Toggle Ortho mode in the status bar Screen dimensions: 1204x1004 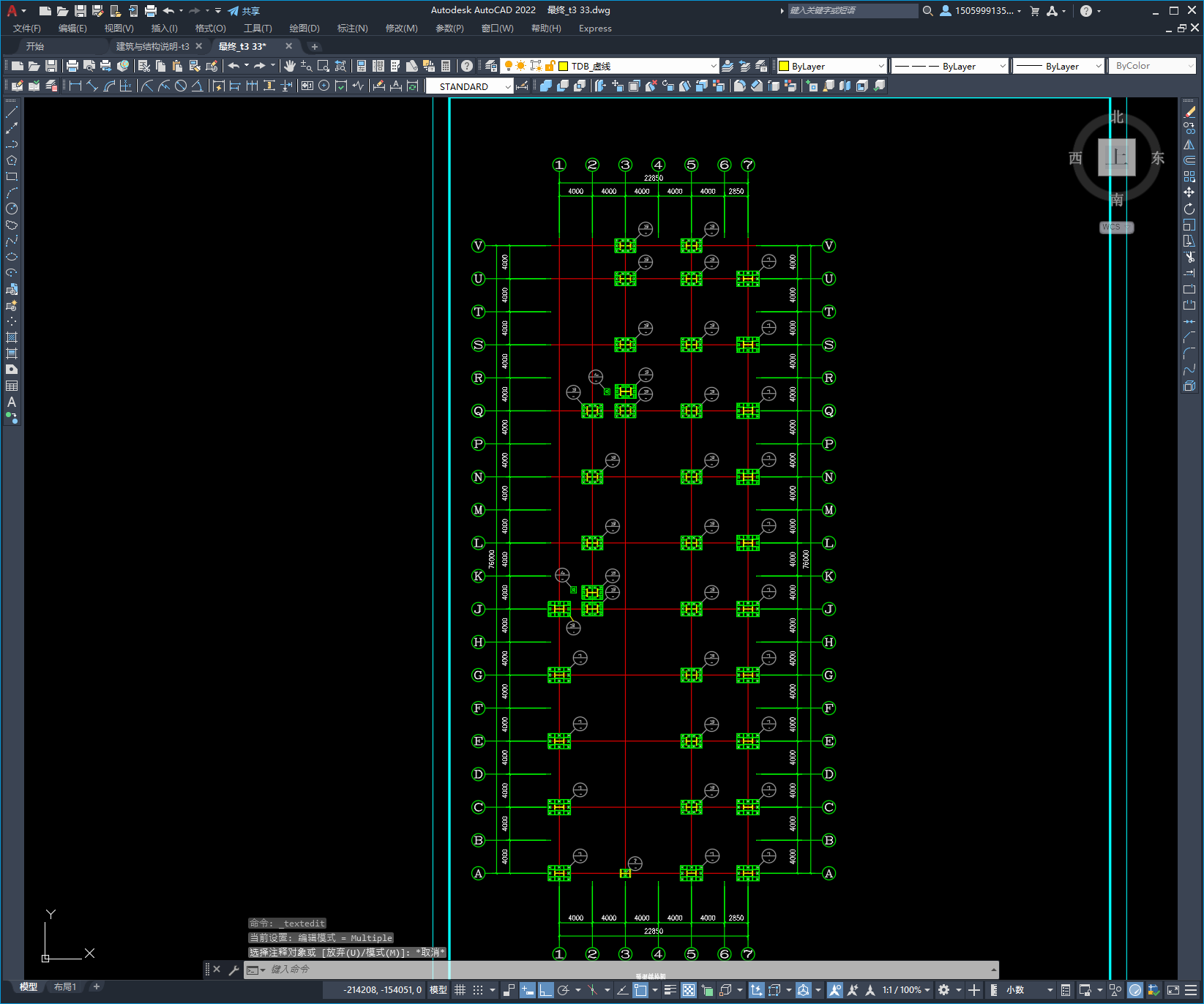tap(545, 990)
